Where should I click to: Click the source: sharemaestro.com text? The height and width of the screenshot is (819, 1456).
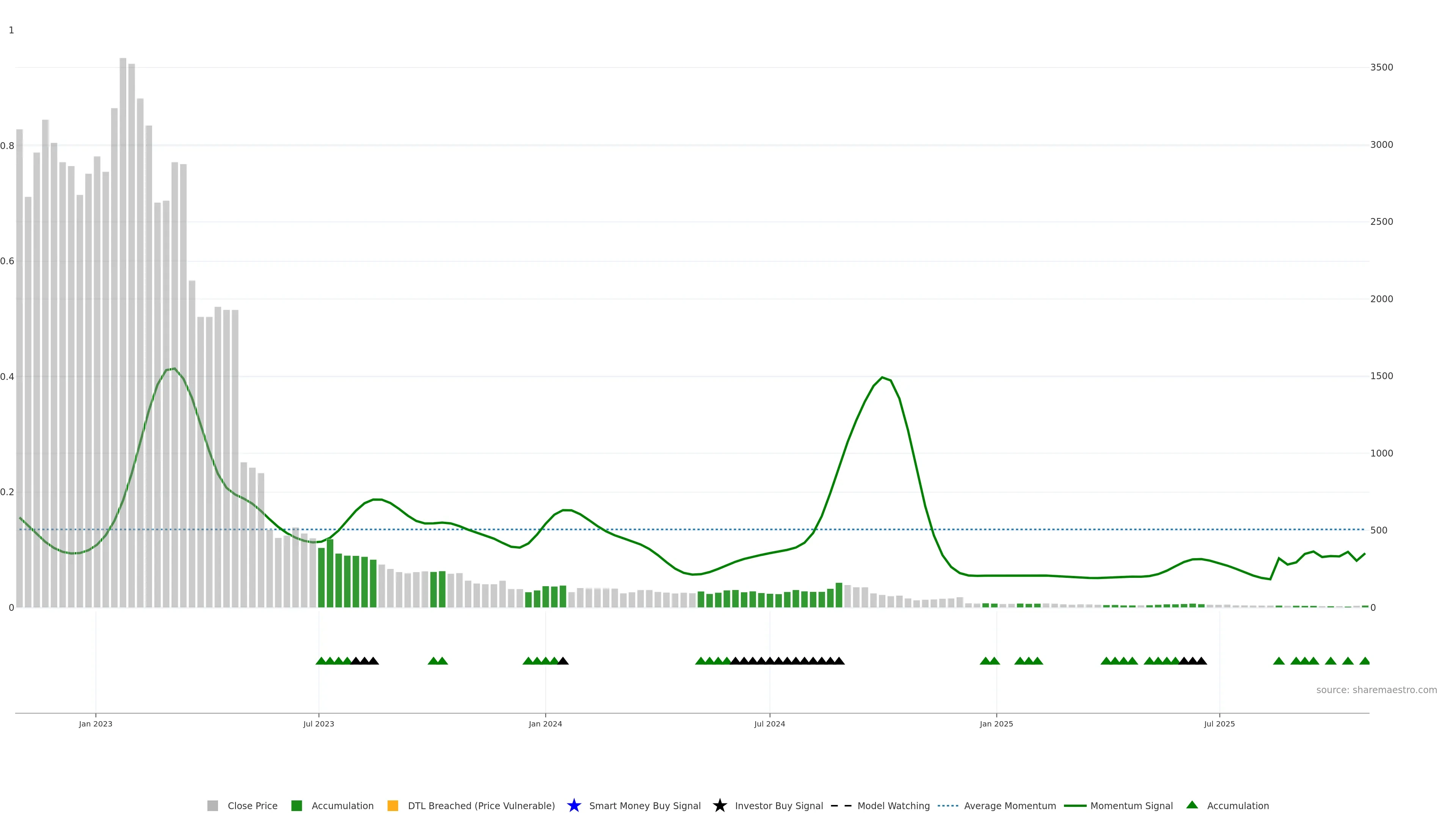tap(1376, 690)
